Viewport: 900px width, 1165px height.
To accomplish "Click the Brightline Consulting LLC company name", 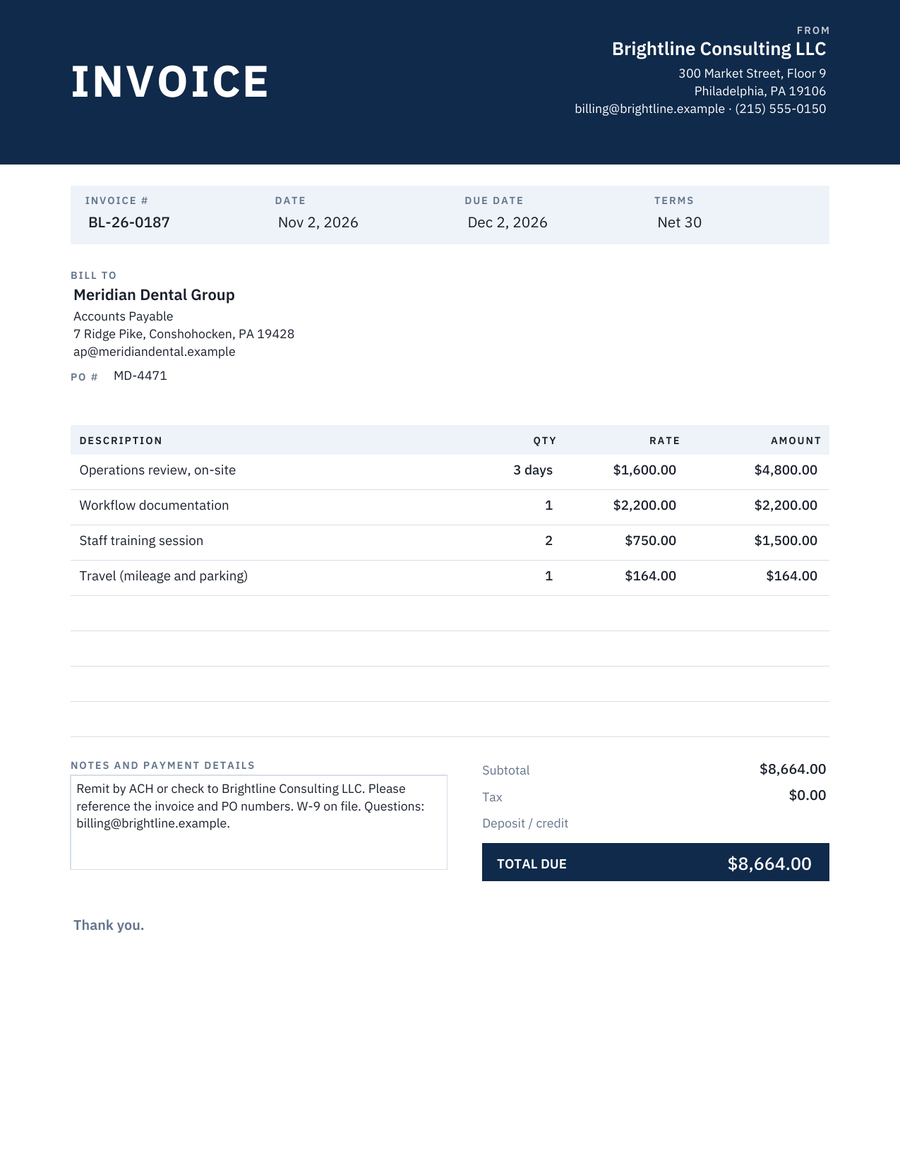I will coord(719,49).
